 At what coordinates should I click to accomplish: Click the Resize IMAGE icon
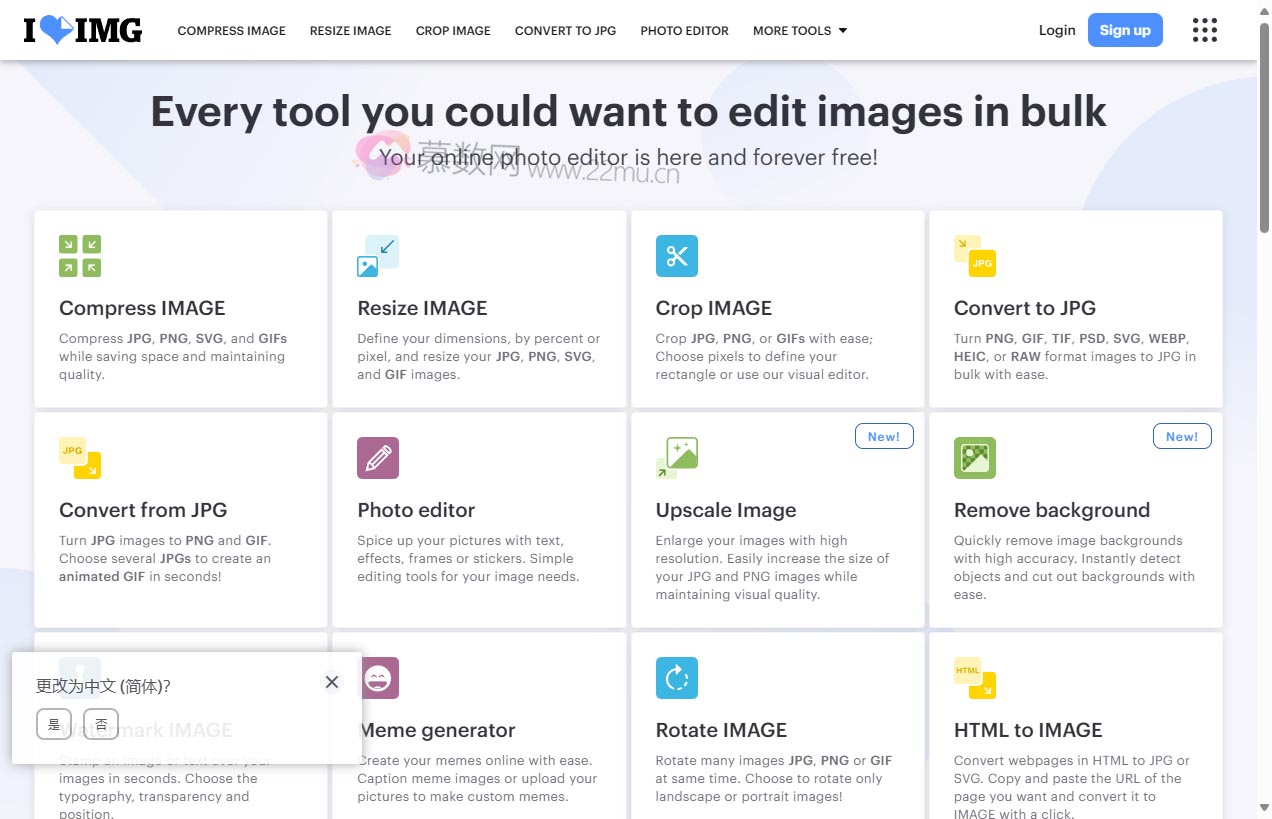coord(378,256)
